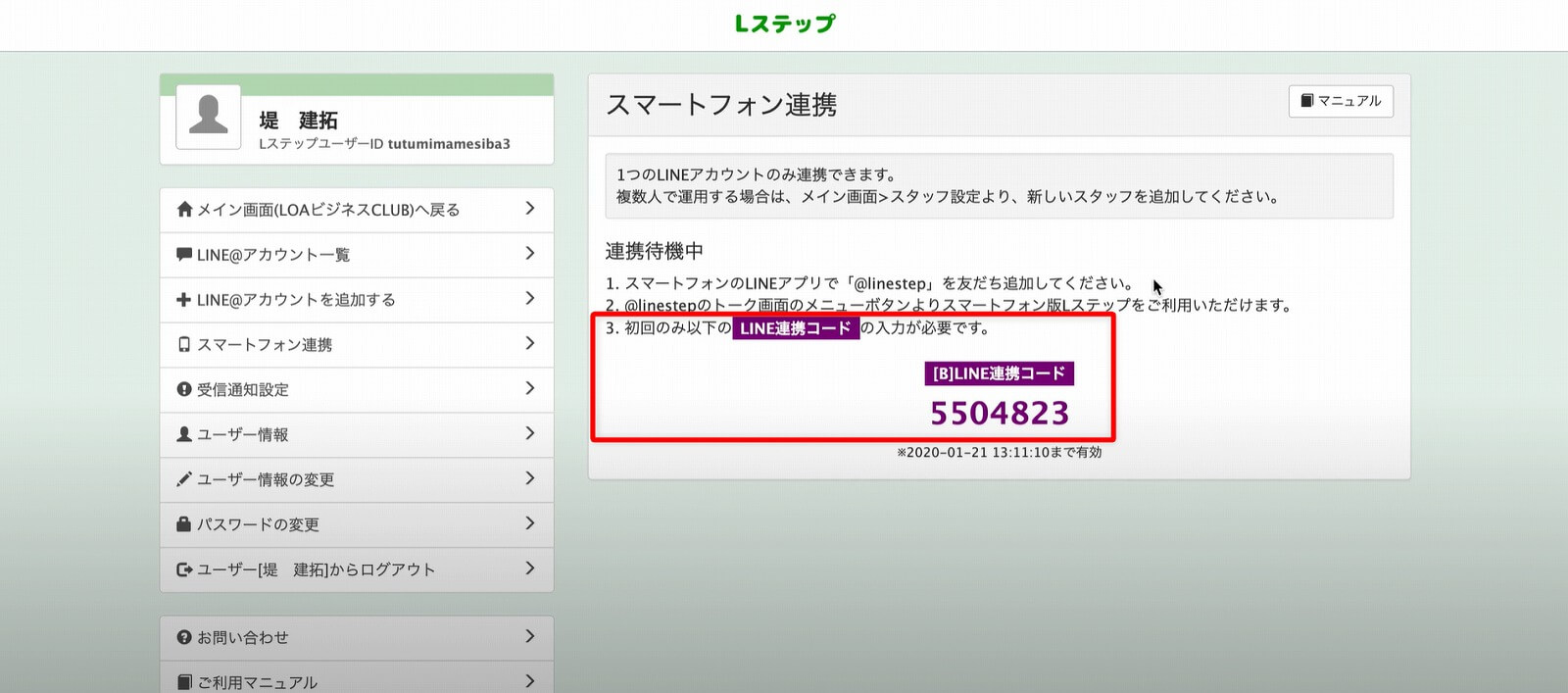Select LINE@アカウントを追加する
Screen dimensions: 1568x693
356,299
